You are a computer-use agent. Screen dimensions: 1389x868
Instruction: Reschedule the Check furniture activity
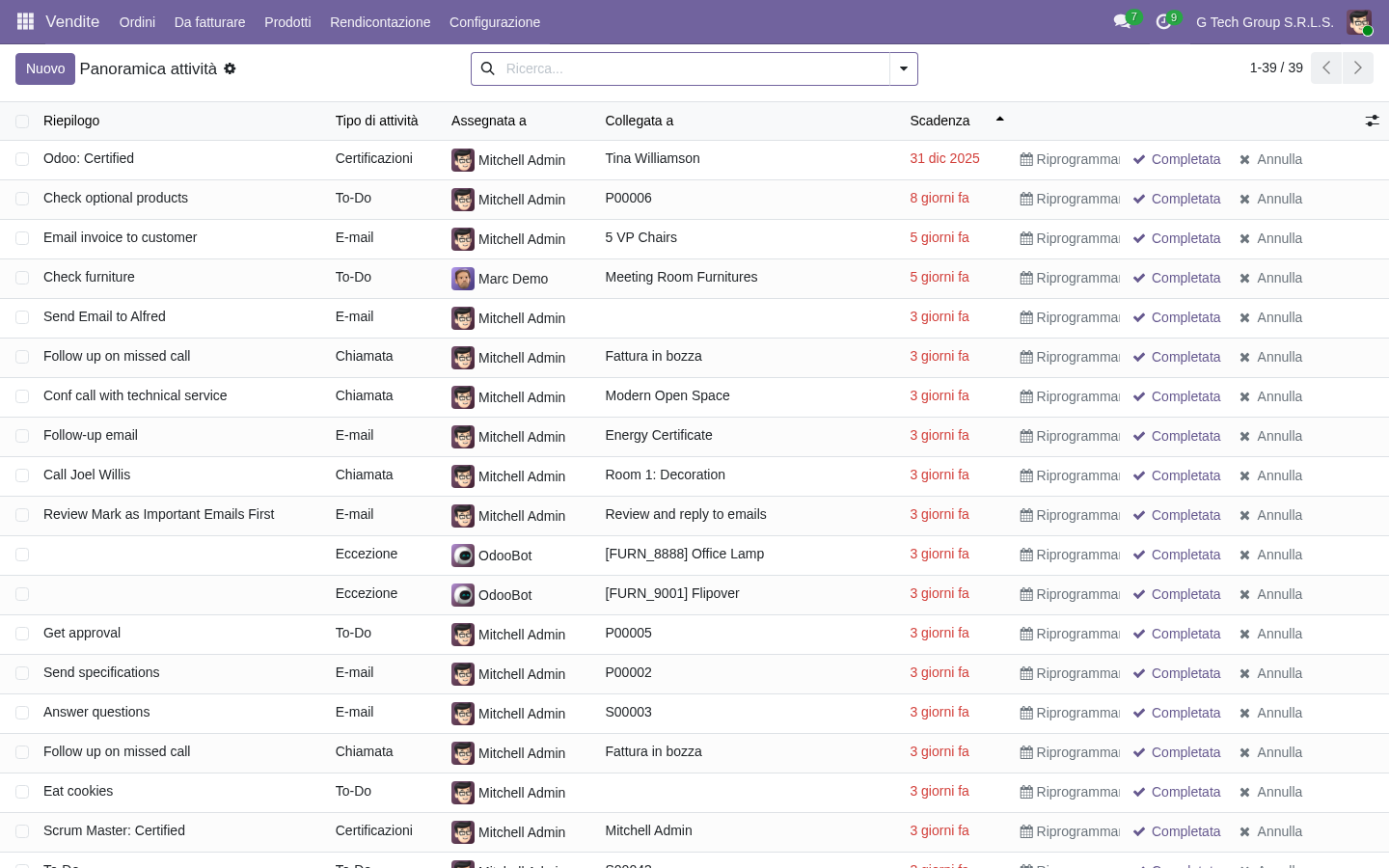coord(1070,278)
